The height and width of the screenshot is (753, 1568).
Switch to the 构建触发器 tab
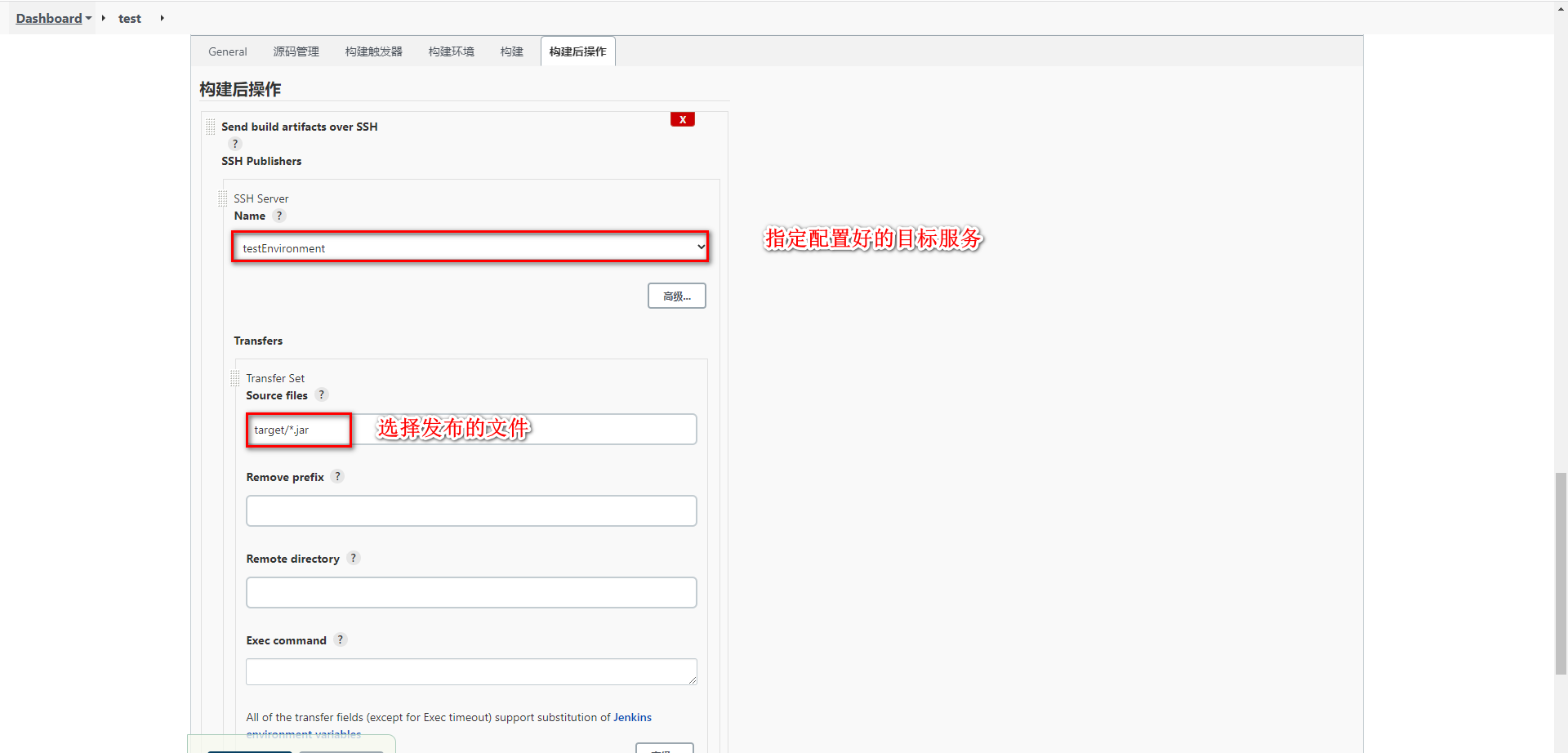pos(374,51)
